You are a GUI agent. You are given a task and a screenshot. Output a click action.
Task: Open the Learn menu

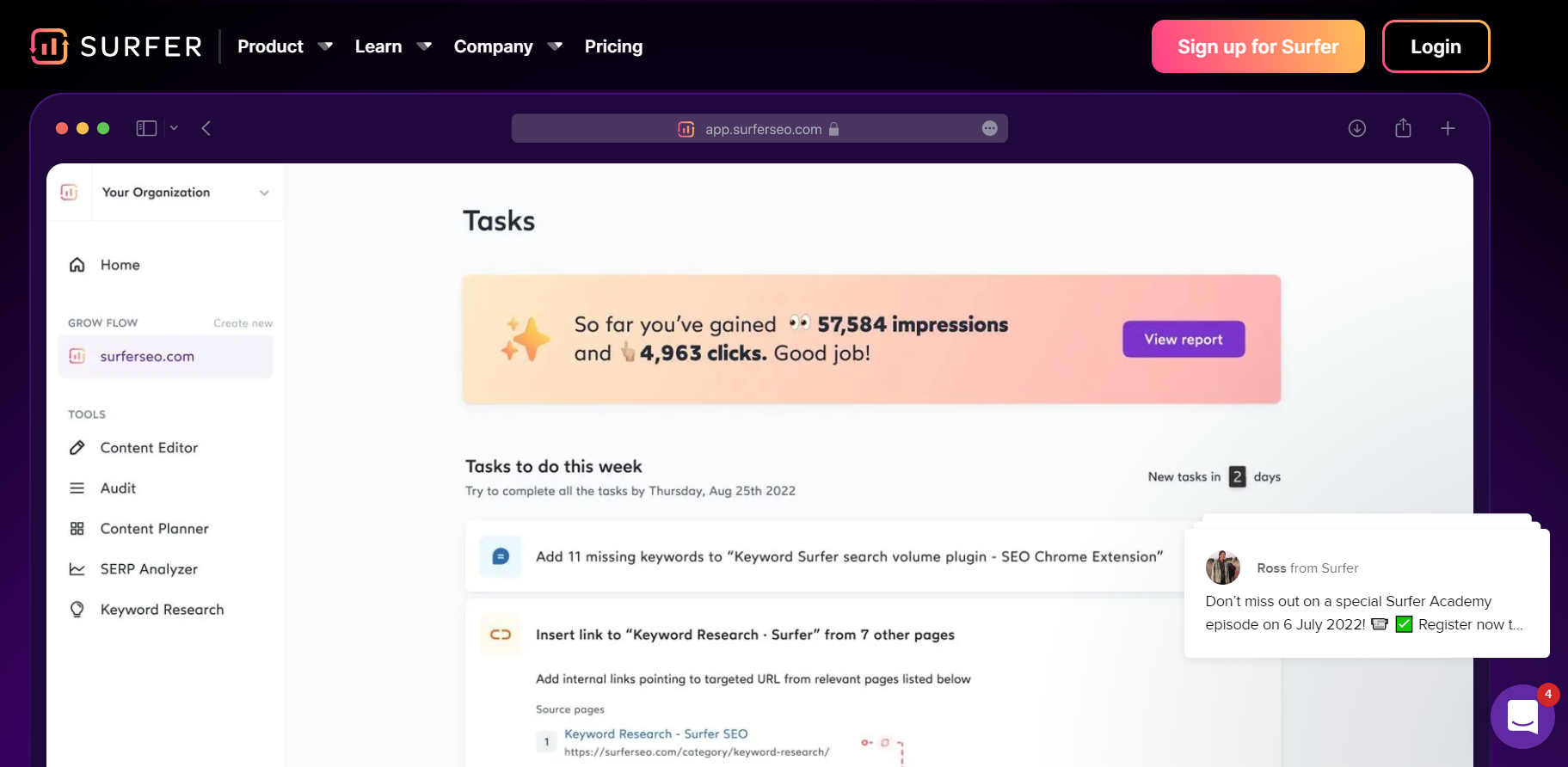coord(378,46)
